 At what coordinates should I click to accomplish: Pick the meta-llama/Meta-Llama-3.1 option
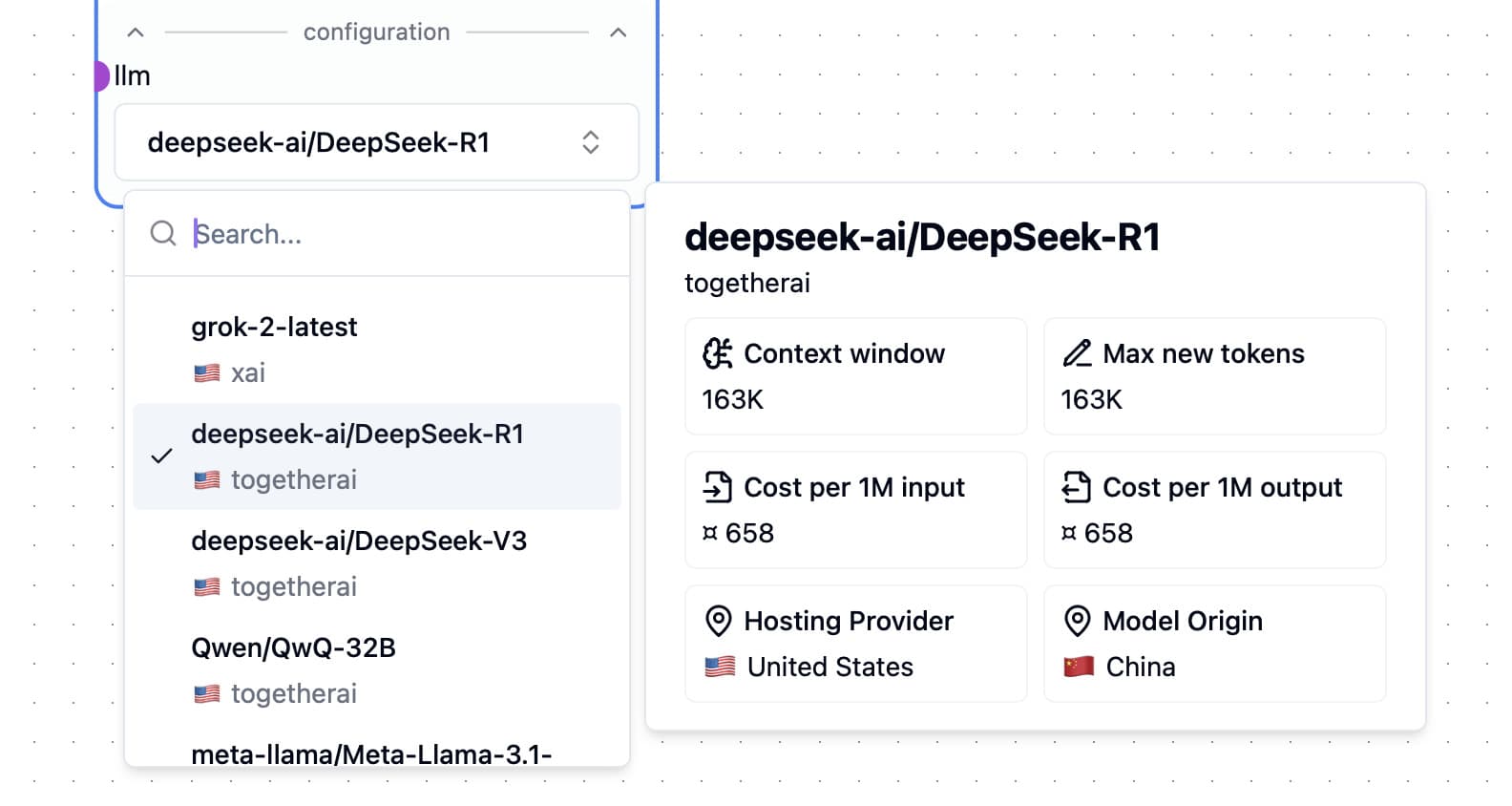pos(372,753)
